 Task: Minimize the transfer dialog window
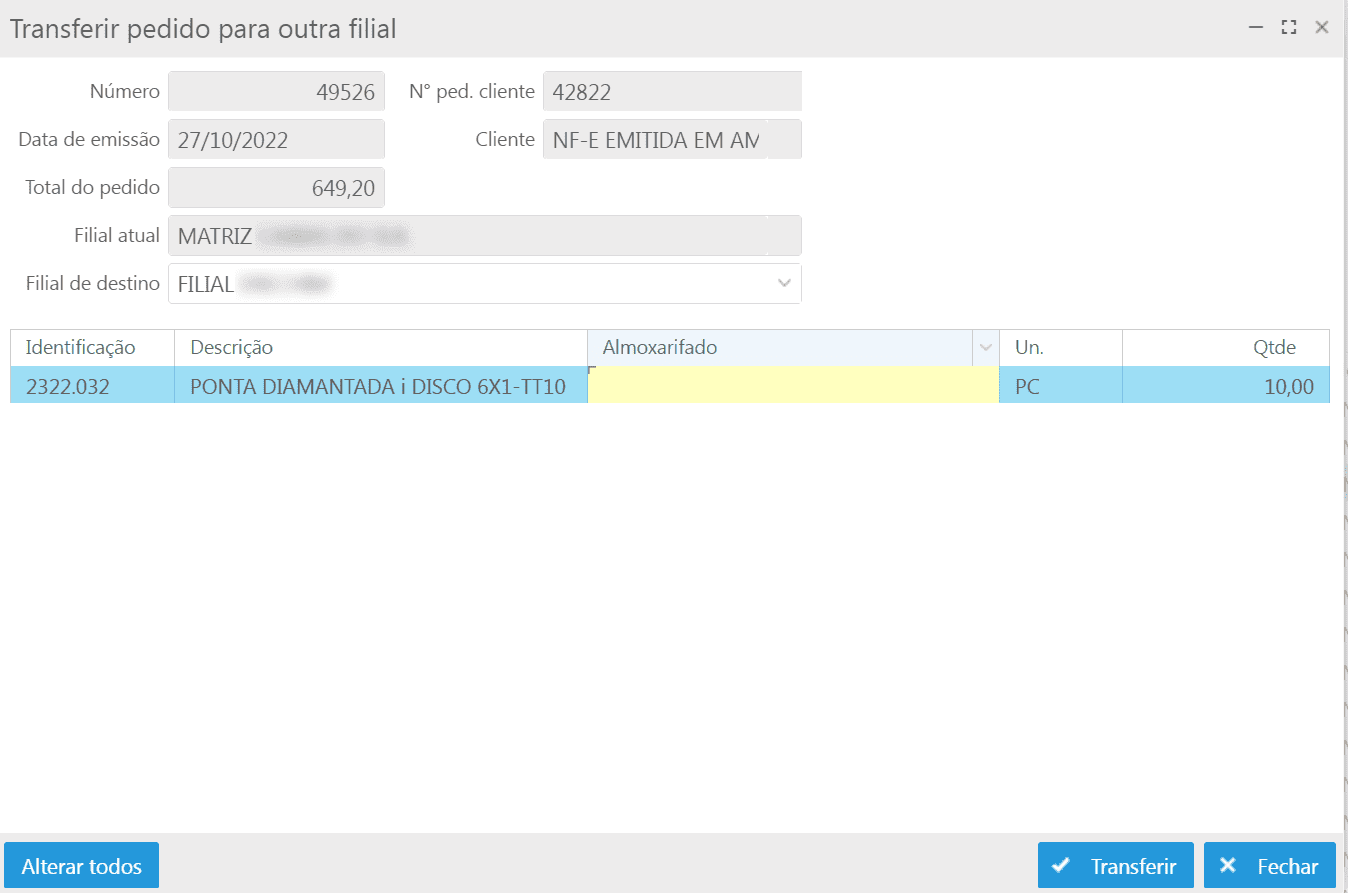click(1256, 28)
